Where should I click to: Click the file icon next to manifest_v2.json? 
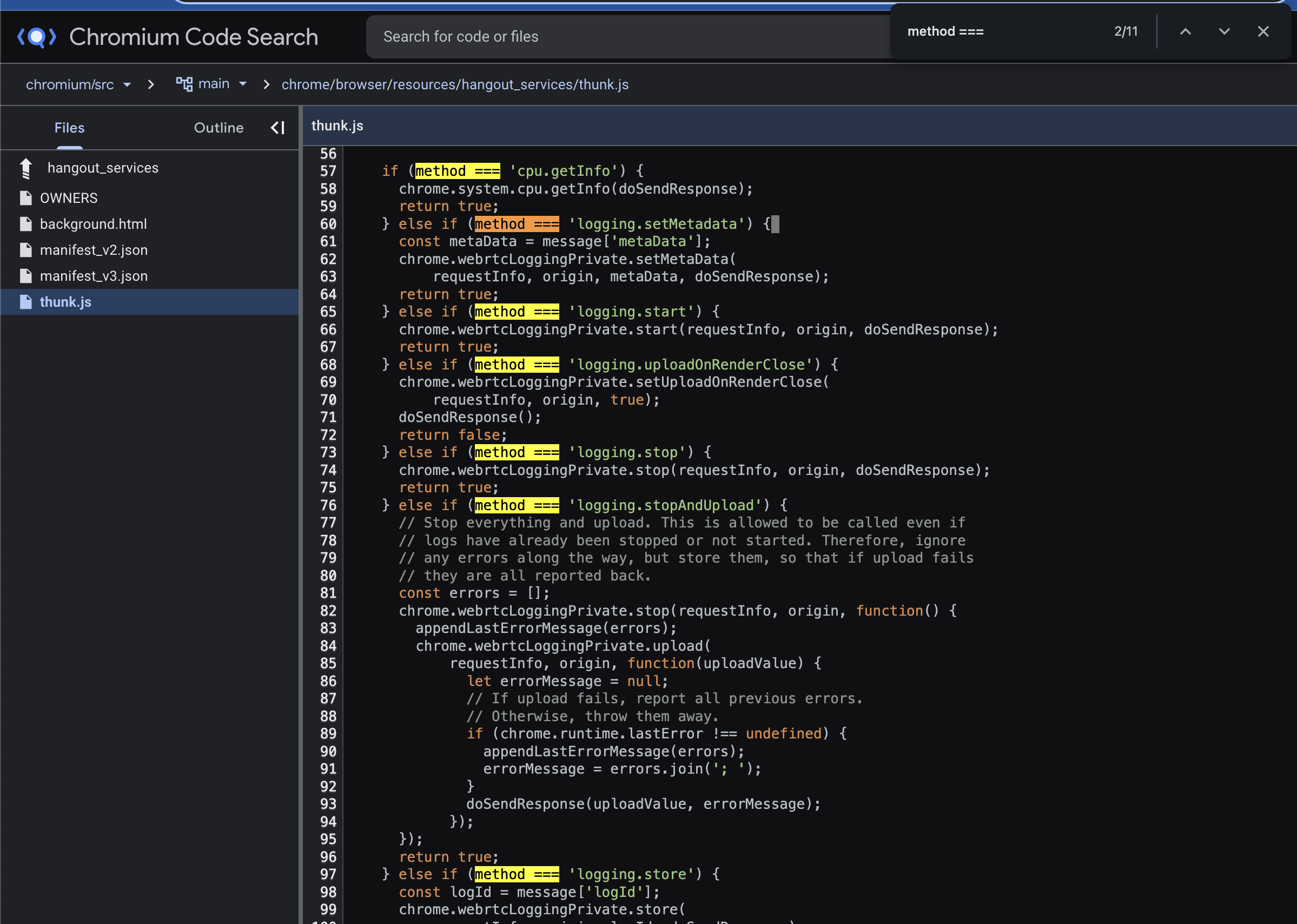point(25,250)
